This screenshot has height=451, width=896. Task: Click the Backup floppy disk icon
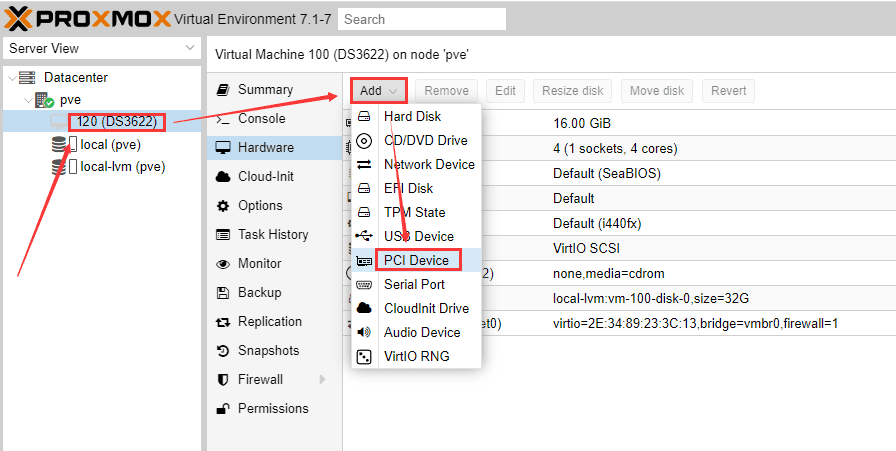click(223, 293)
